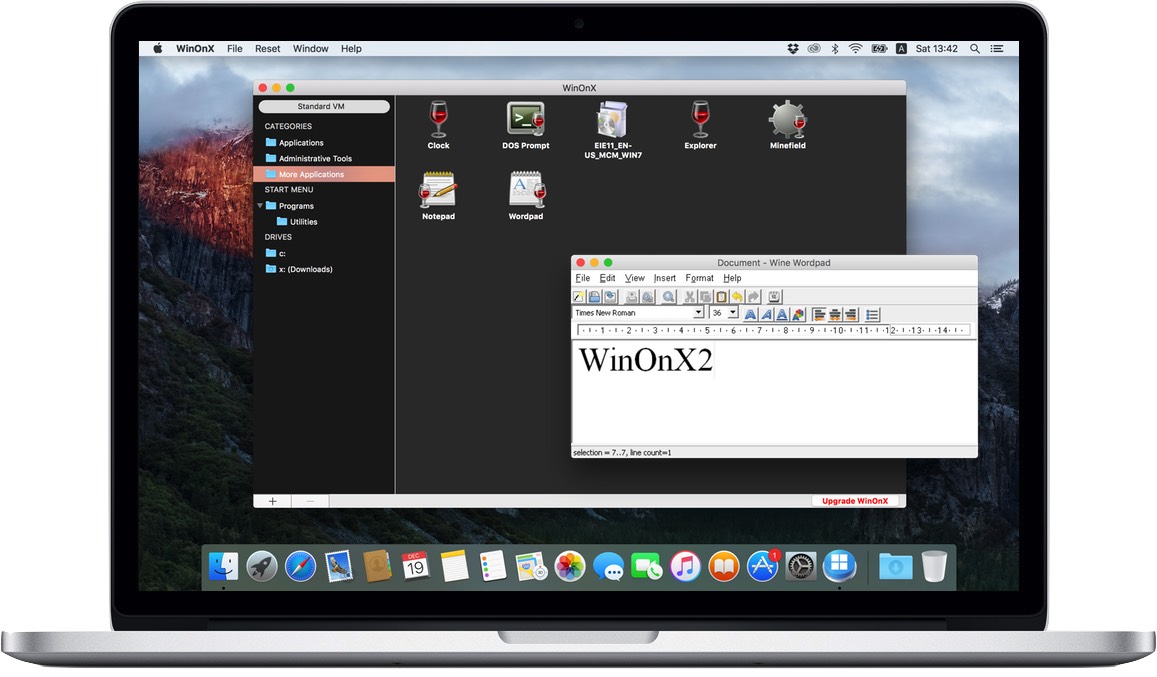Align text left in Wordpad
Screen dimensions: 1157x677
tap(819, 315)
